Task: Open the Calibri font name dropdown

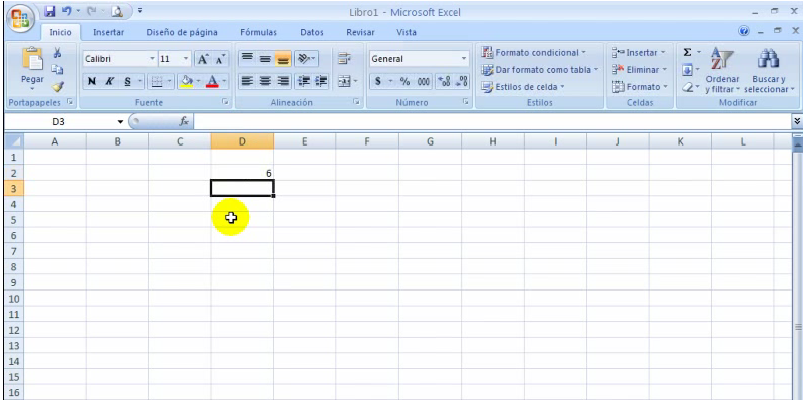Action: coord(153,59)
